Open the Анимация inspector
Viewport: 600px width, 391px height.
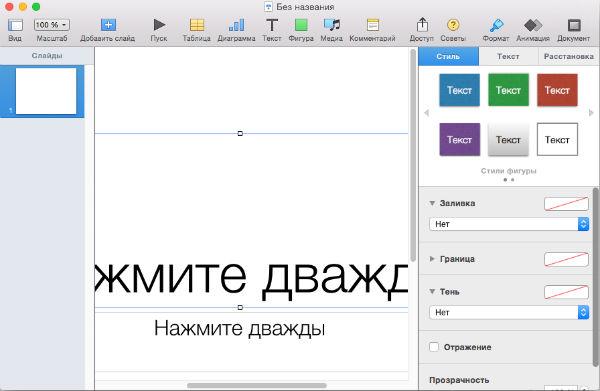point(533,25)
